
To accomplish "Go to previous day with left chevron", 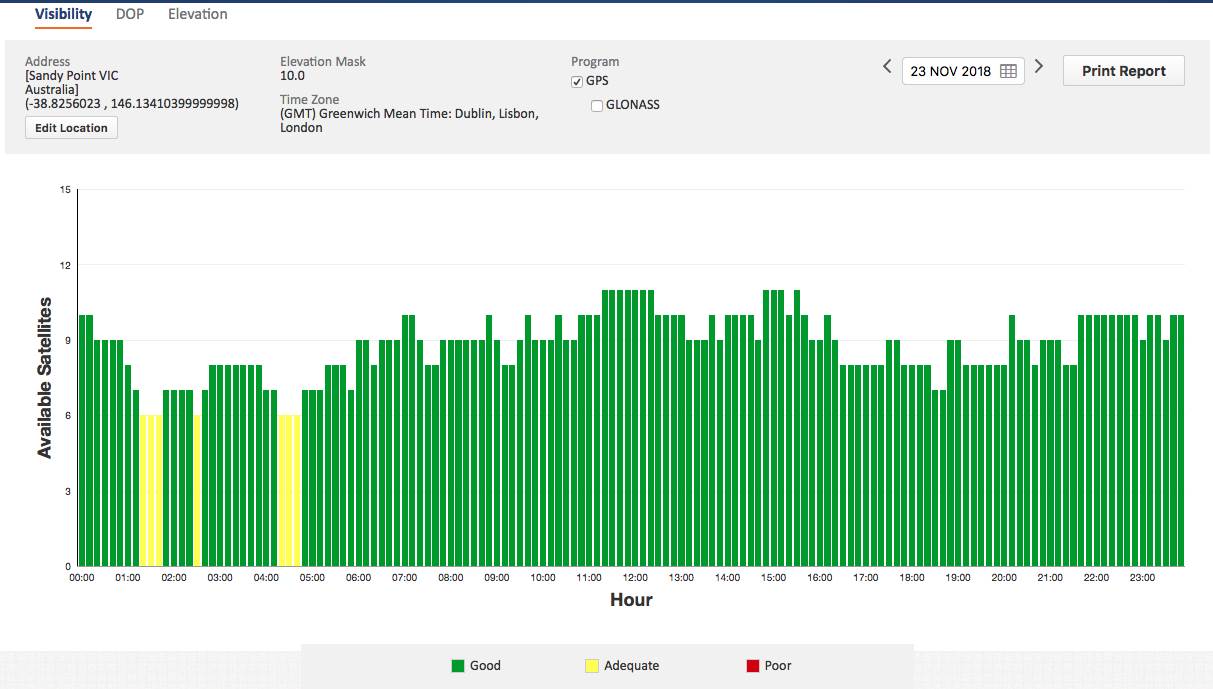I will (x=887, y=67).
